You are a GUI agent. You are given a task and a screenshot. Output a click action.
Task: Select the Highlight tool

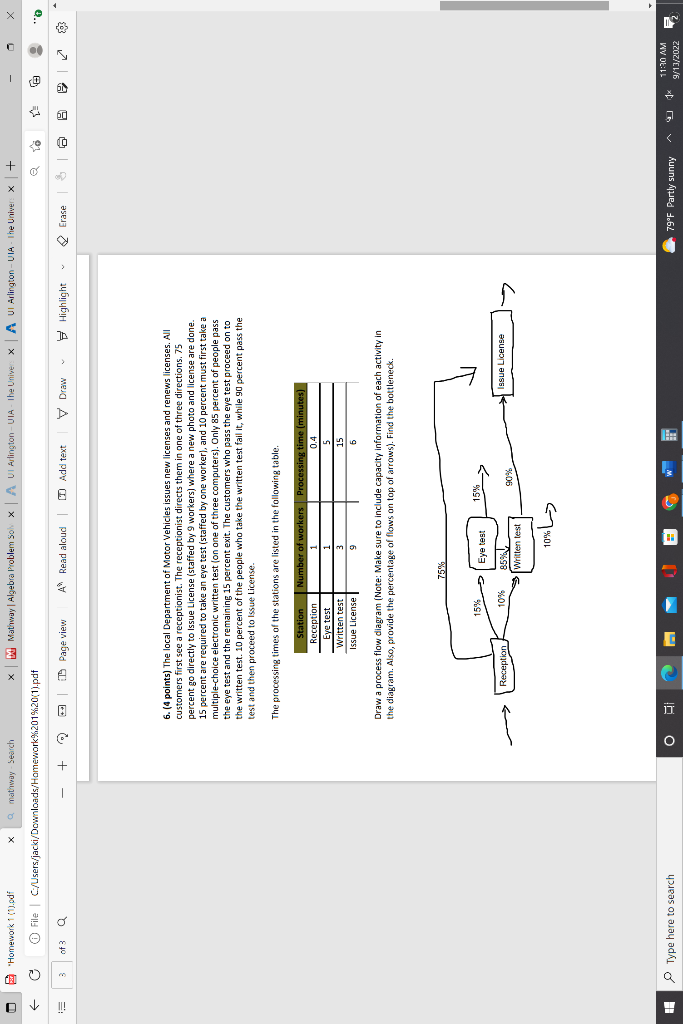click(62, 312)
